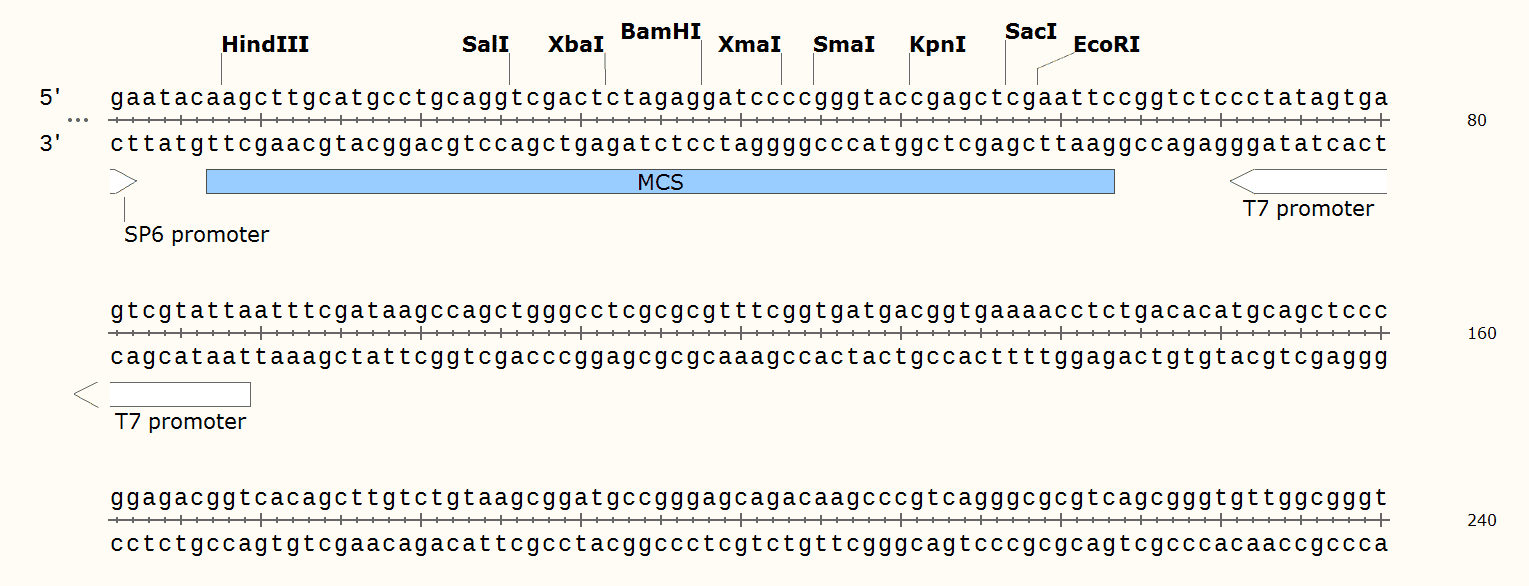Select the SalI enzyme label

486,45
